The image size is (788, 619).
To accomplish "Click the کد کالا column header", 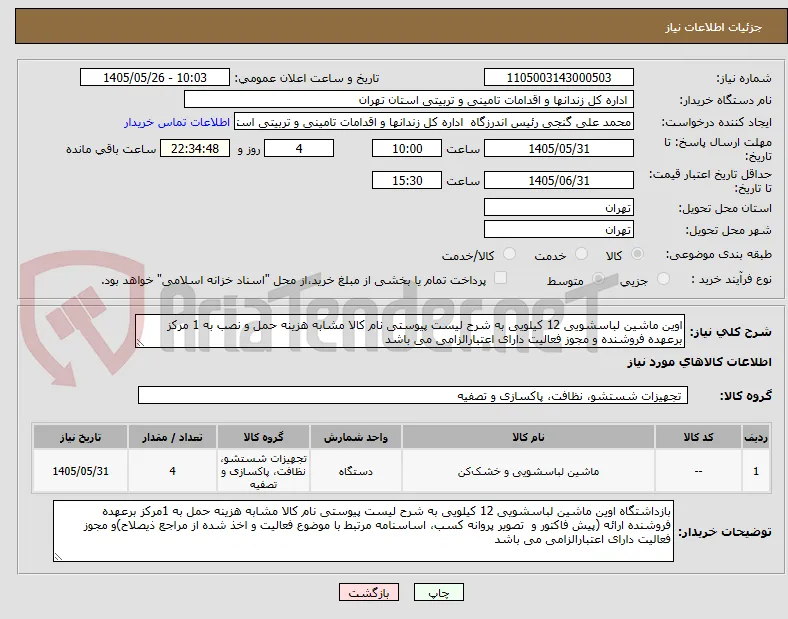I will (x=698, y=437).
